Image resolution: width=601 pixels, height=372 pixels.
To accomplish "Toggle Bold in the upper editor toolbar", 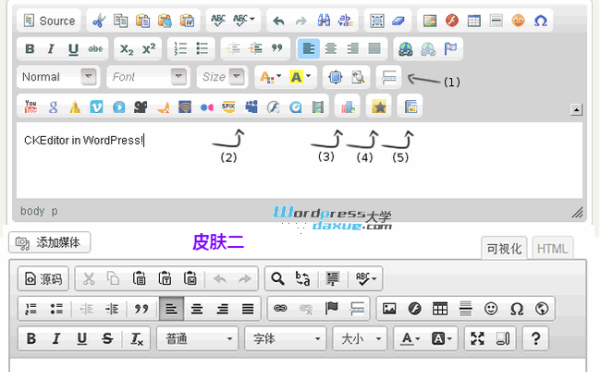I will 30,49.
